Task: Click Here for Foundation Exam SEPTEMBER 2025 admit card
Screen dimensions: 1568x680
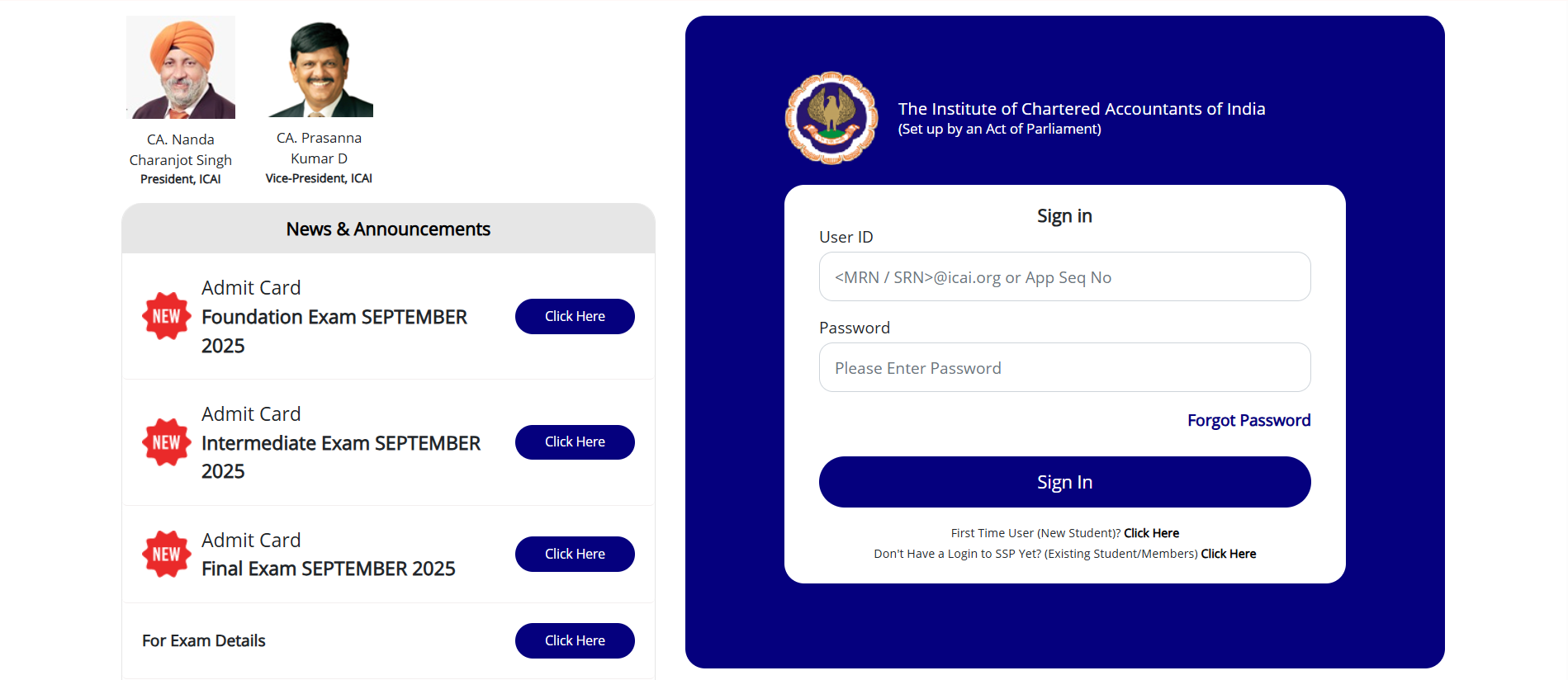Action: pos(575,316)
